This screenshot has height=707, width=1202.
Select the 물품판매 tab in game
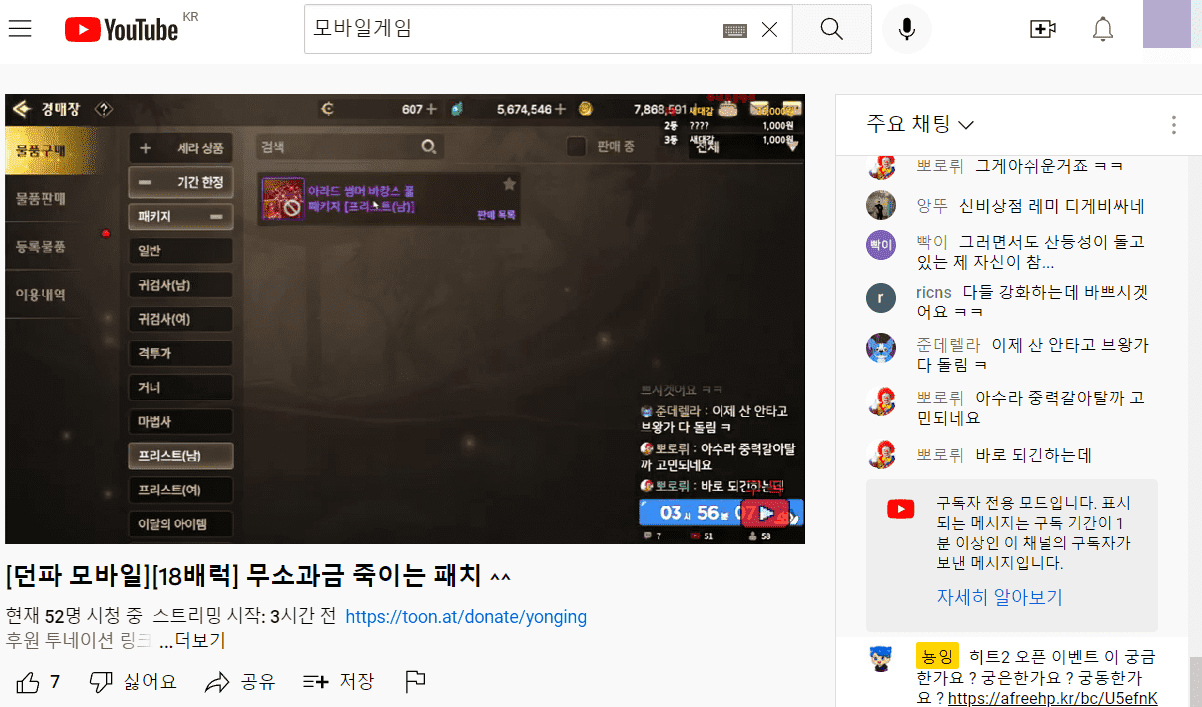(x=41, y=198)
